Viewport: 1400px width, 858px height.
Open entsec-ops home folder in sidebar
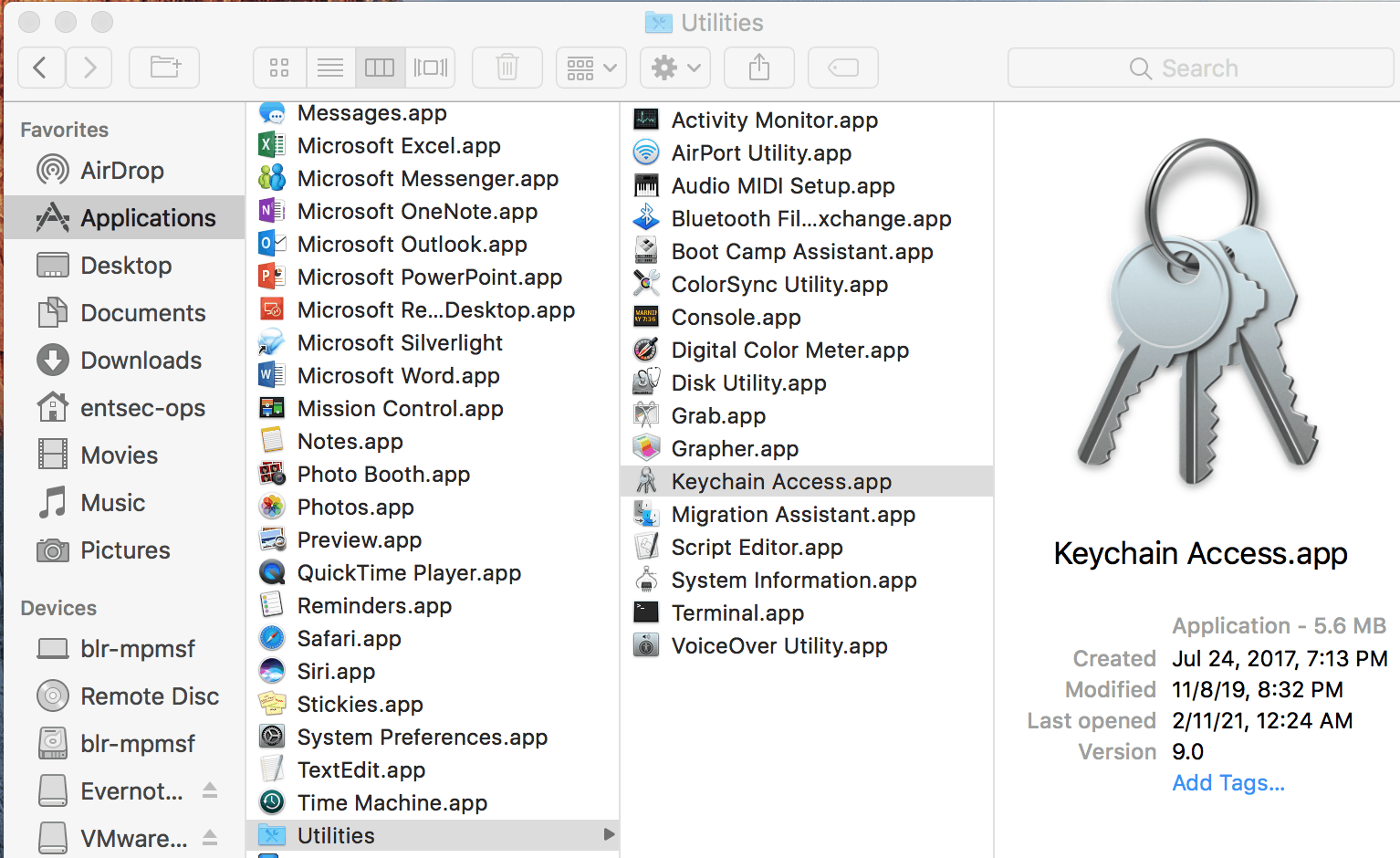123,408
